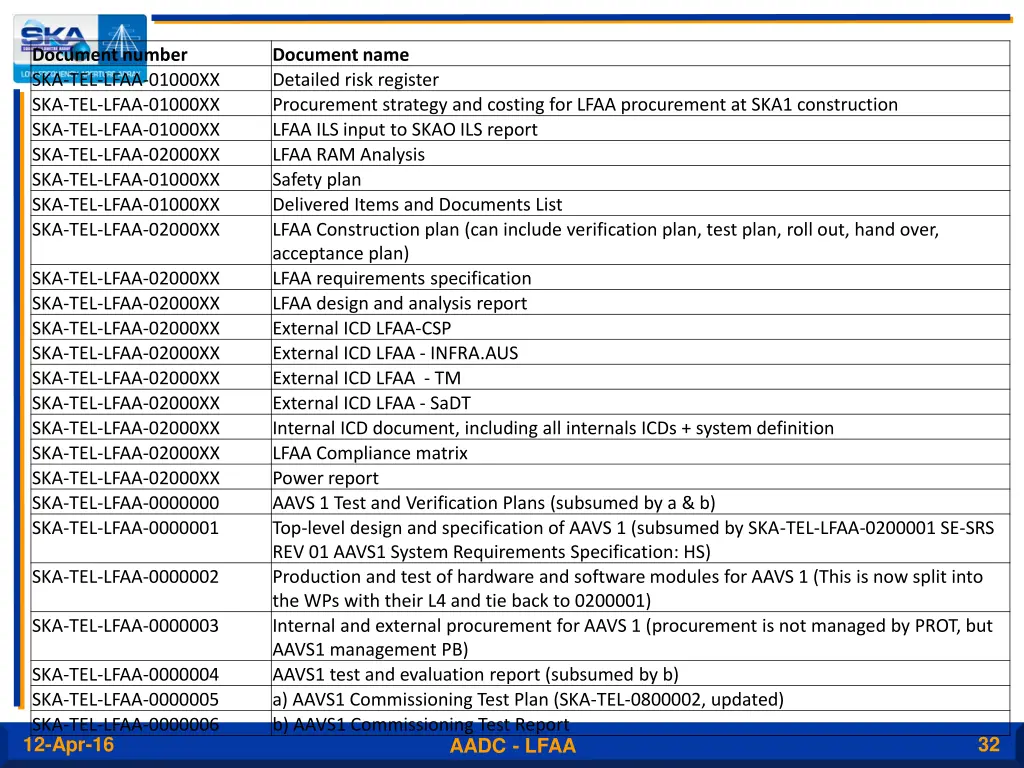Viewport: 1024px width, 768px height.
Task: Click the '12-Apr-16' date in footer
Action: pos(68,745)
